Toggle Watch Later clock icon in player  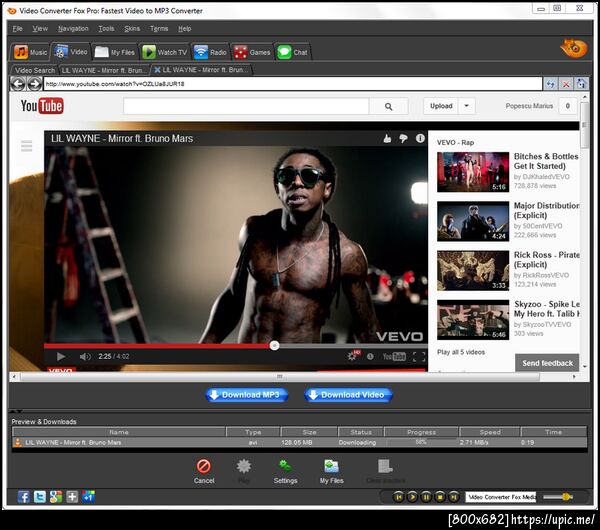pos(370,356)
